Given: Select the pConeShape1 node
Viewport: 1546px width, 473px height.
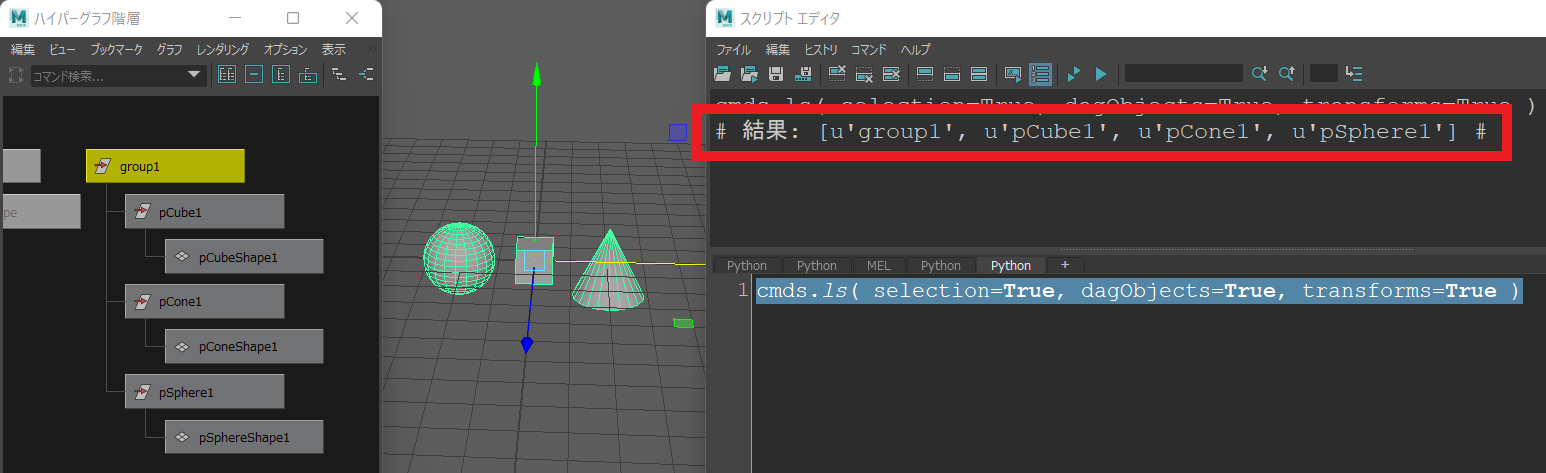Looking at the screenshot, I should 244,346.
